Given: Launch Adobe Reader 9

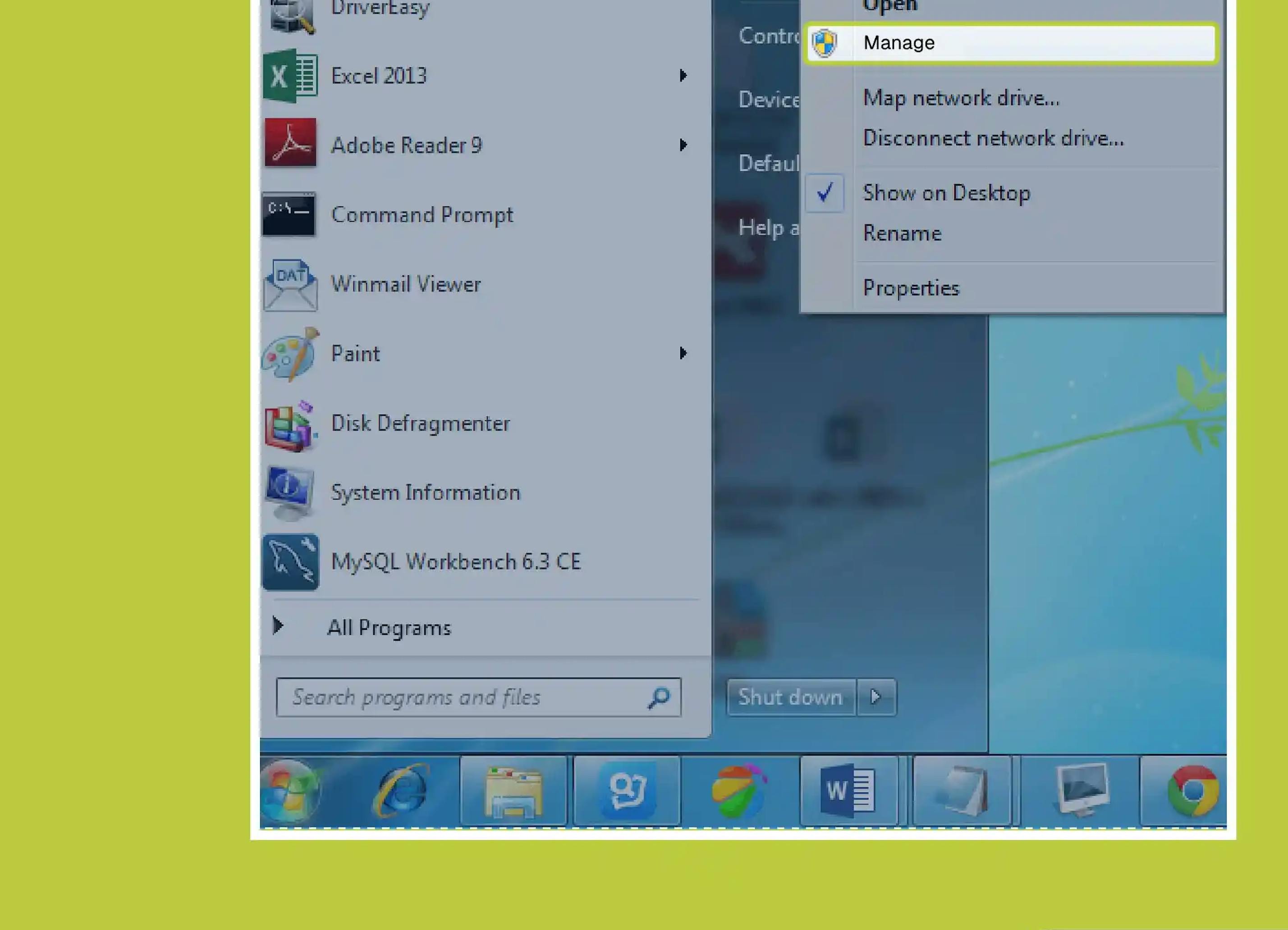Looking at the screenshot, I should tap(406, 145).
